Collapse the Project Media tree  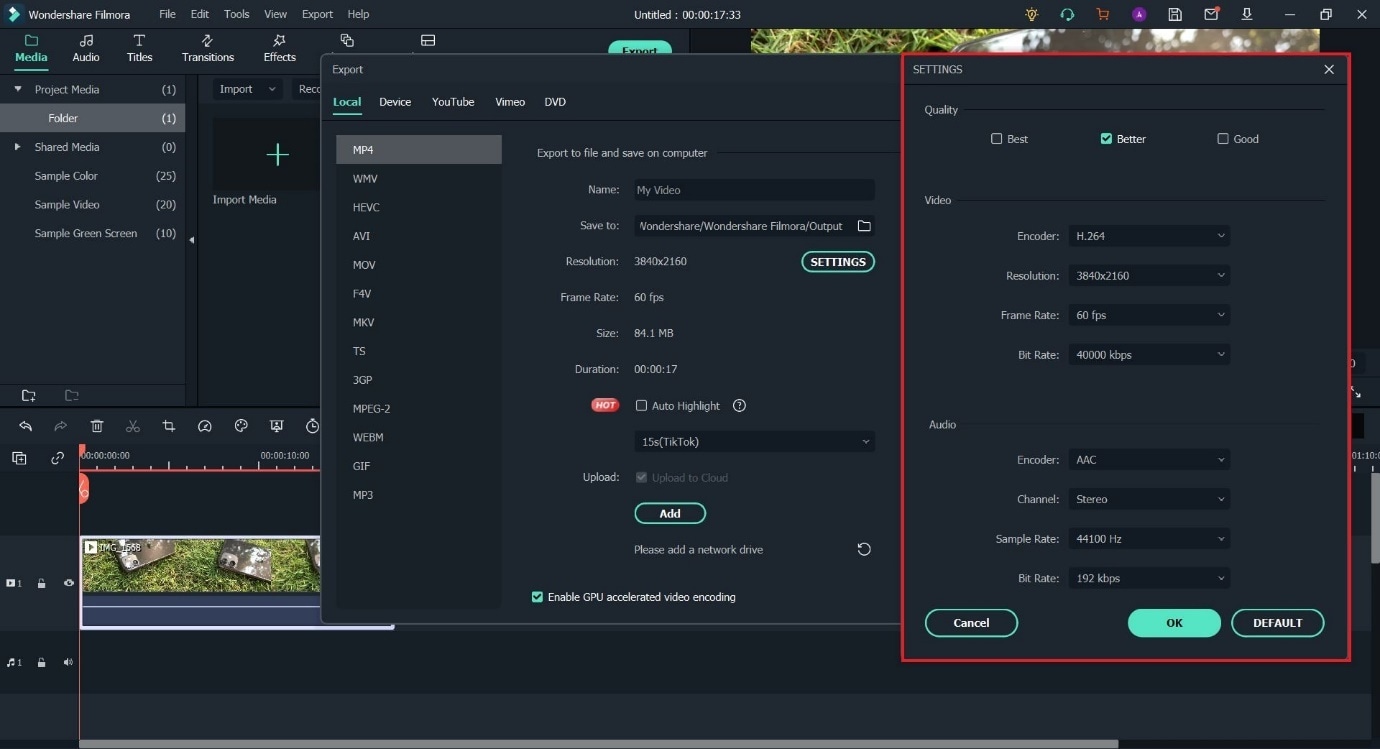(17, 89)
